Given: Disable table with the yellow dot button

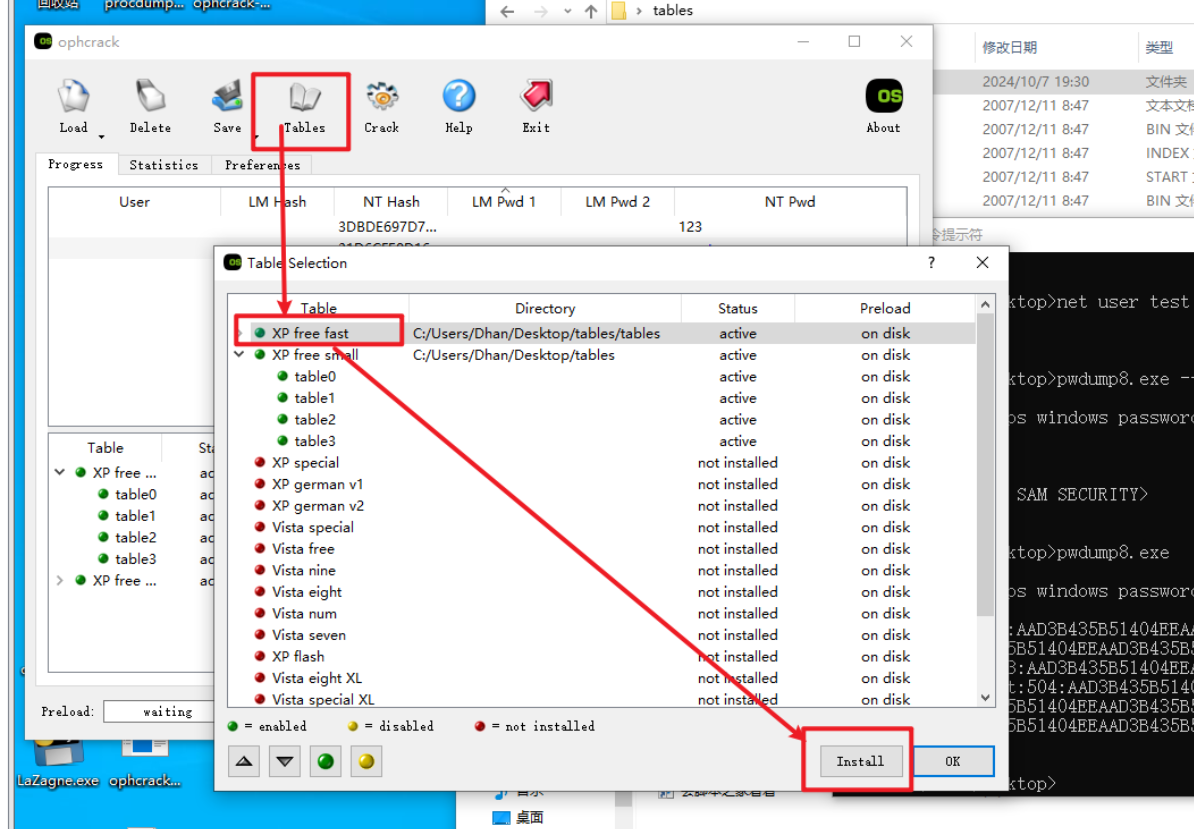Looking at the screenshot, I should click(366, 761).
